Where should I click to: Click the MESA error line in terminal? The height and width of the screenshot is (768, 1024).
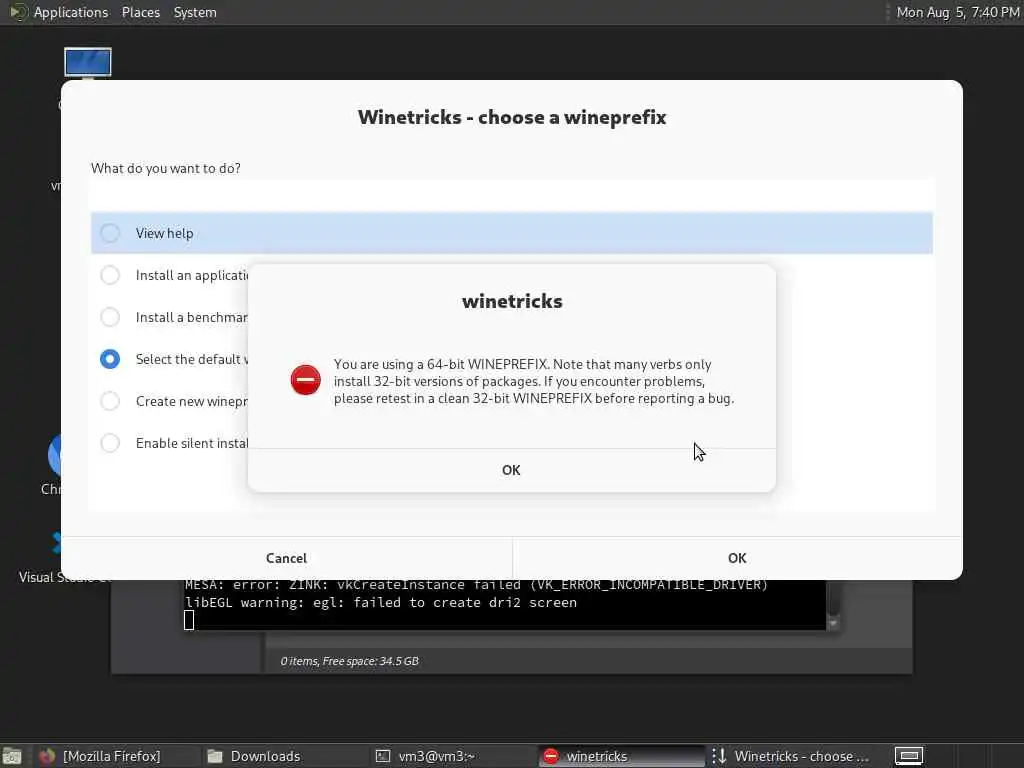[x=476, y=585]
